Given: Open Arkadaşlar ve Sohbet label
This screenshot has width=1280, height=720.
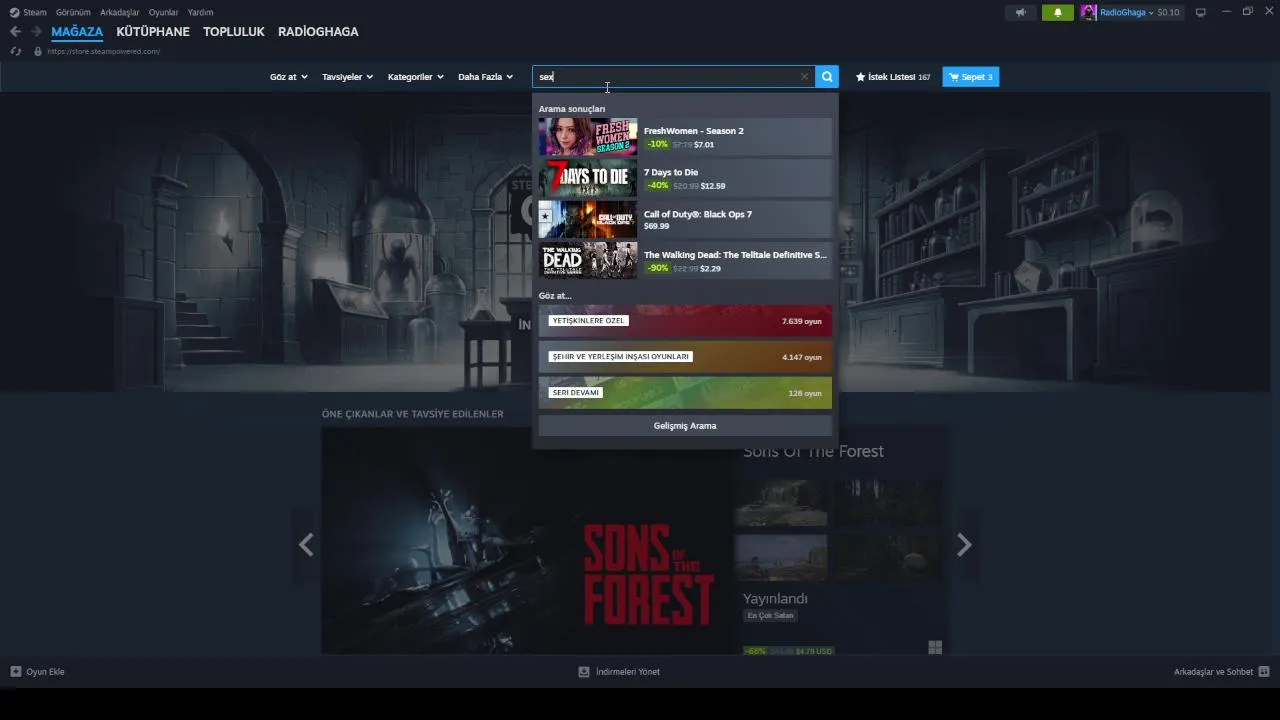Looking at the screenshot, I should click(x=1213, y=672).
